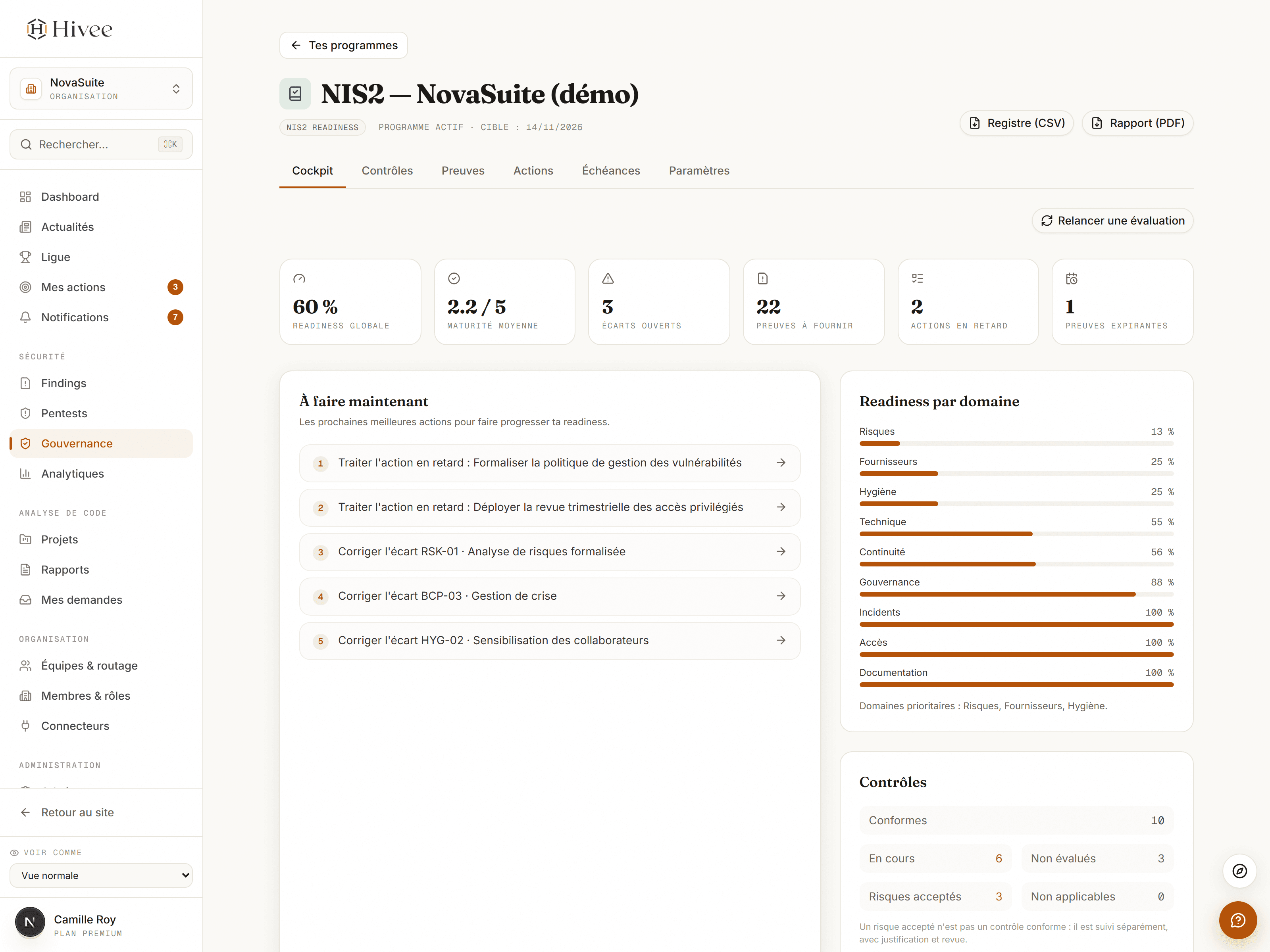
Task: Download the Rapport (PDF)
Action: pos(1137,123)
